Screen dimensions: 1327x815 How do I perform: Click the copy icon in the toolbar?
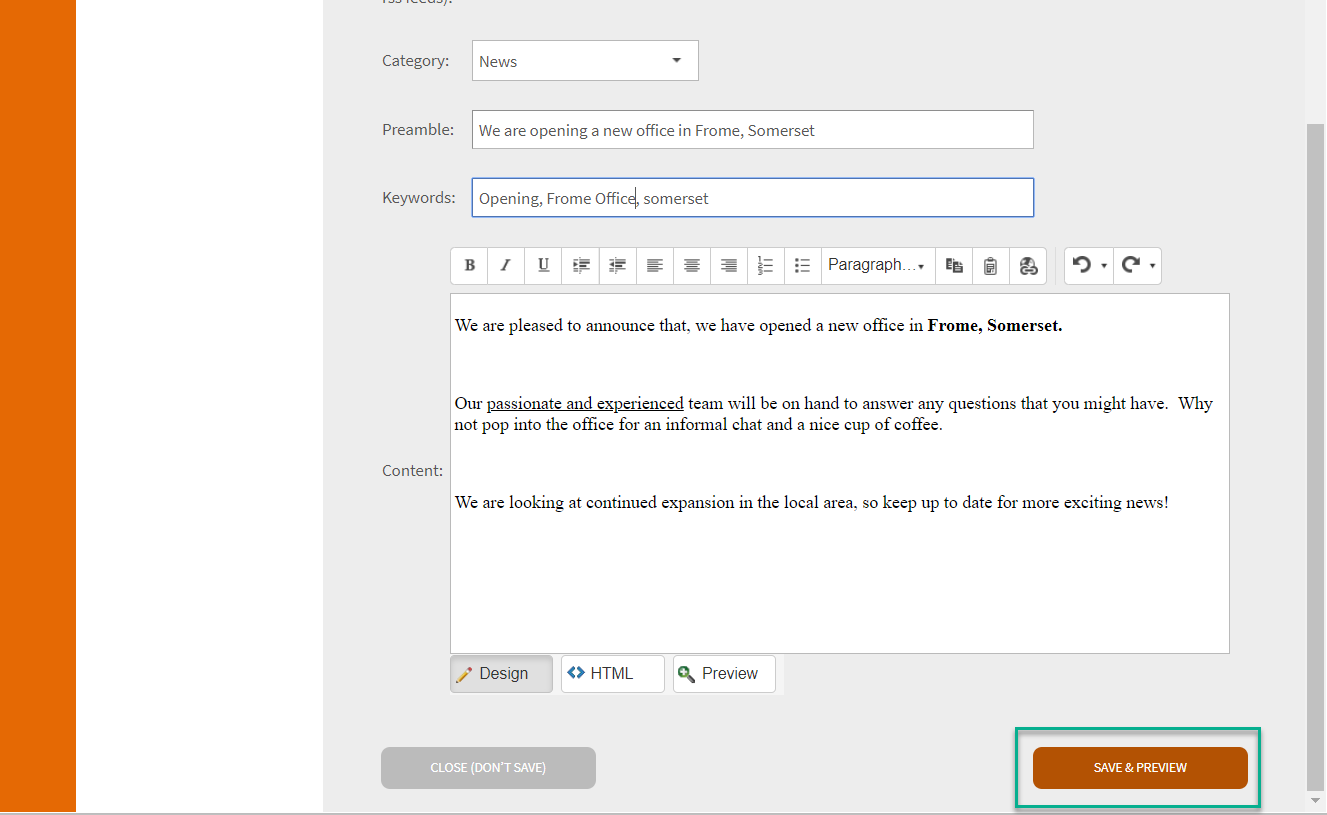tap(954, 266)
